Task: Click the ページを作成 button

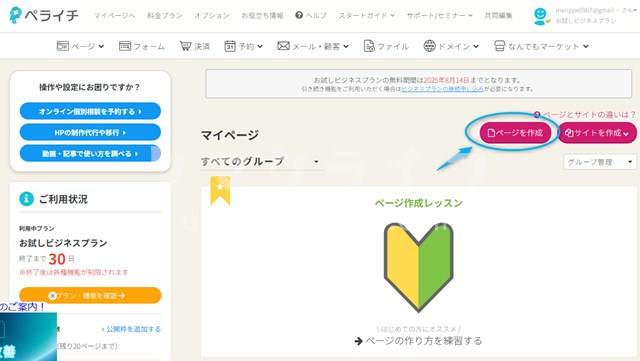Action: 515,133
